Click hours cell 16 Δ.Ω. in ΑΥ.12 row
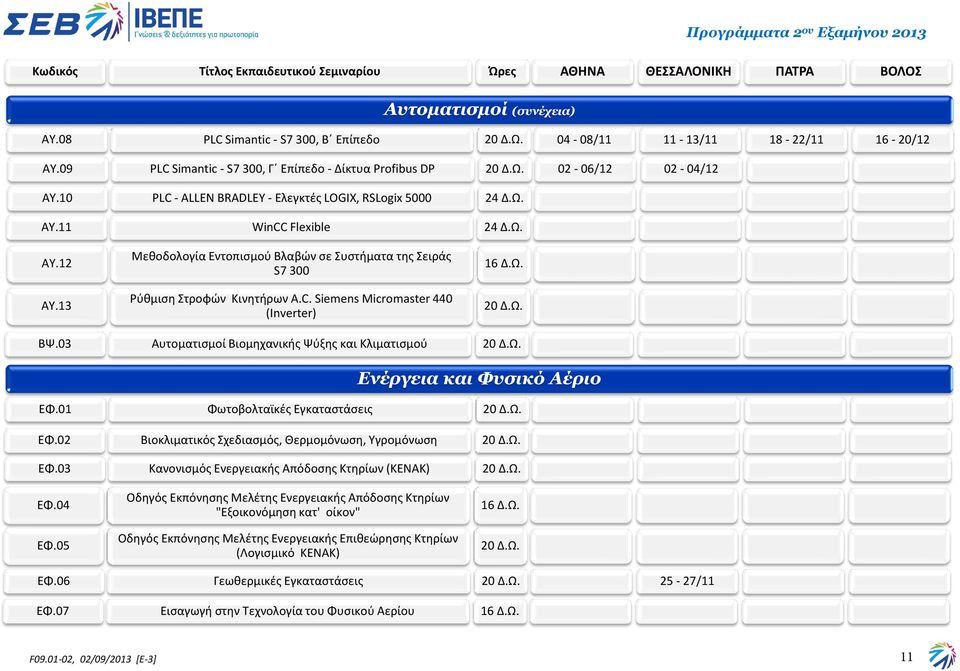The image size is (960, 671). pos(504,263)
